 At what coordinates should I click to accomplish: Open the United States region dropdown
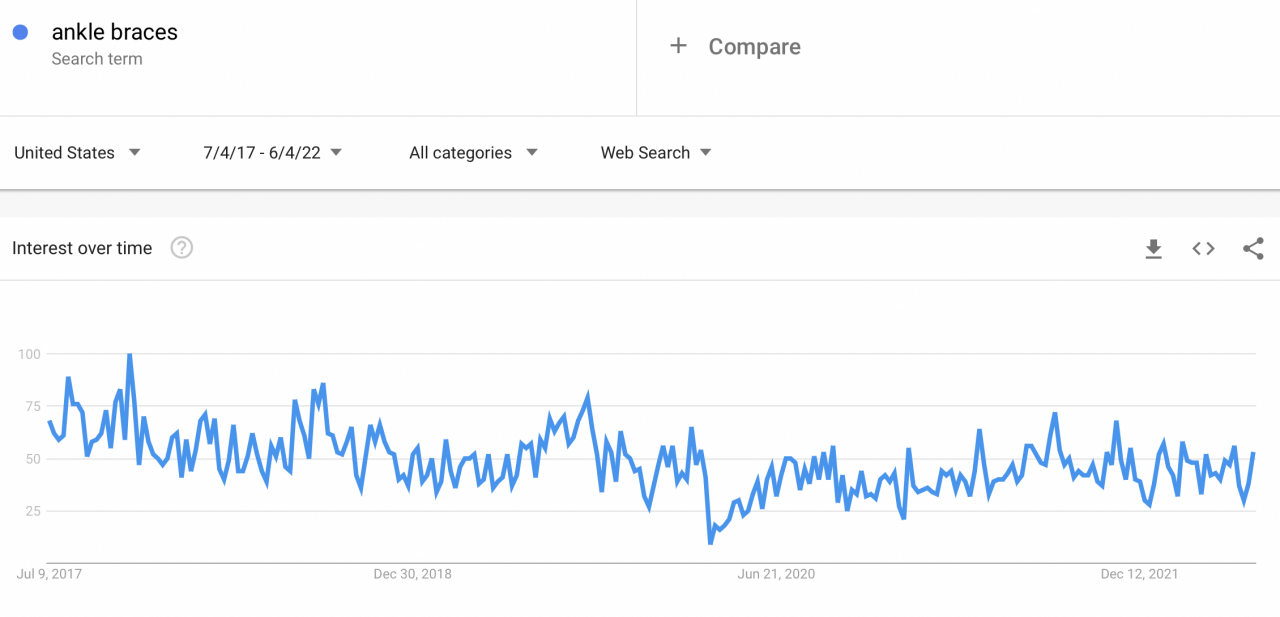[75, 152]
